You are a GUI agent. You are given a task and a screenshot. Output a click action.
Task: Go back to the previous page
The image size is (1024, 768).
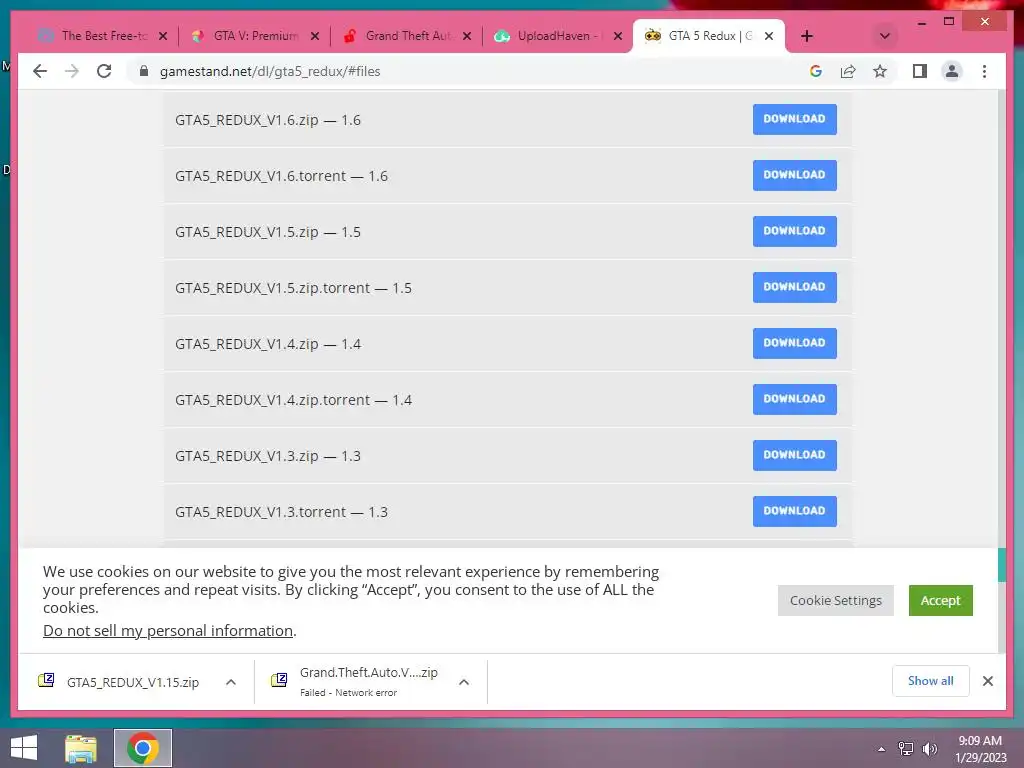point(40,71)
